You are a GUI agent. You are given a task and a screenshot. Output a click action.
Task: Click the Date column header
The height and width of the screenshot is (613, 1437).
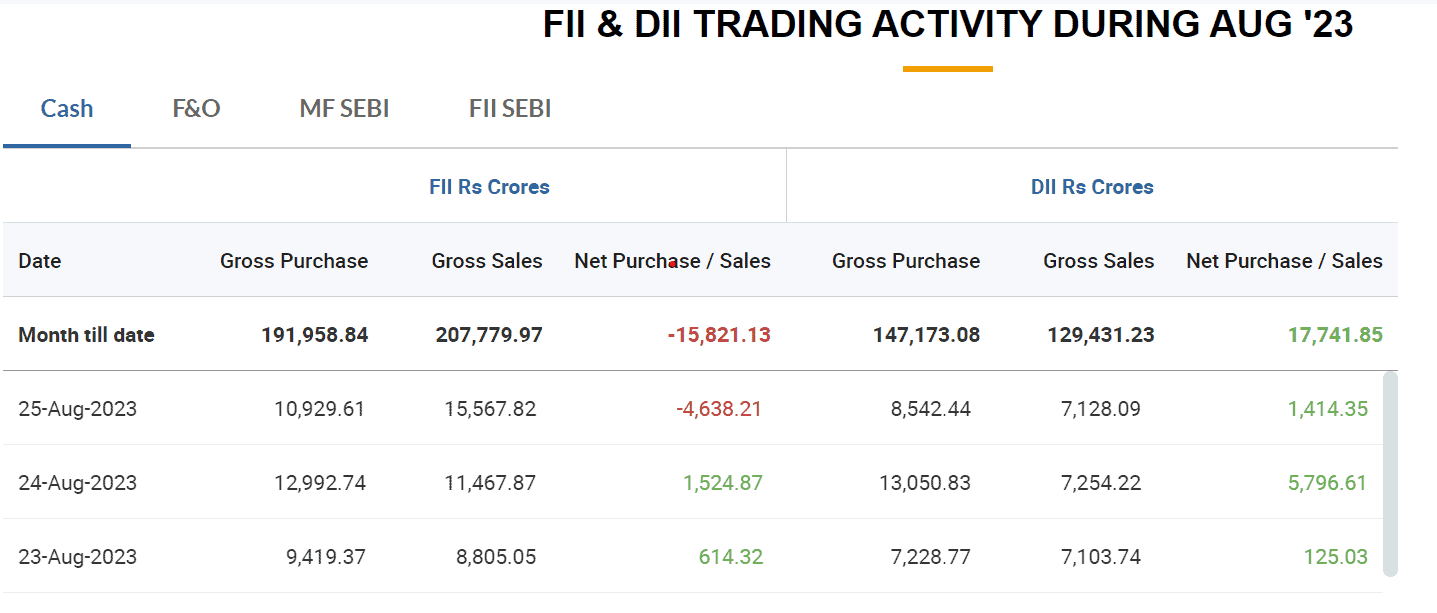(40, 261)
